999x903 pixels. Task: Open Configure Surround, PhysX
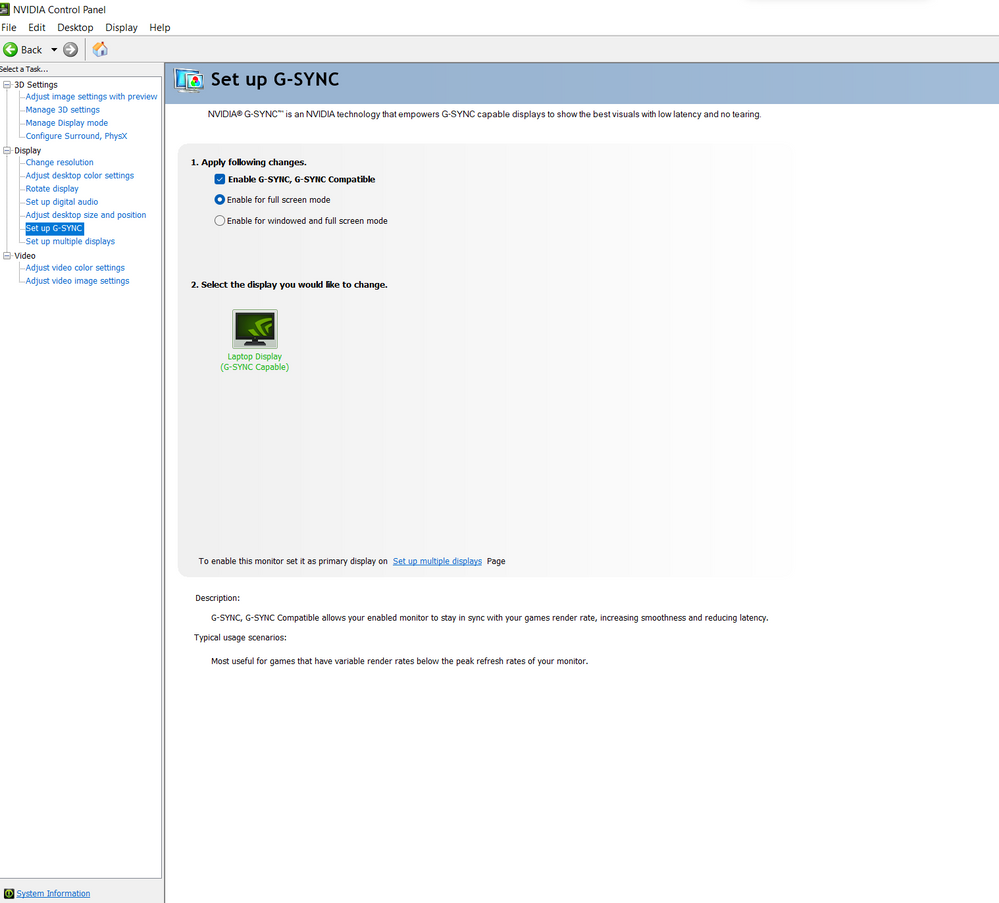click(76, 136)
